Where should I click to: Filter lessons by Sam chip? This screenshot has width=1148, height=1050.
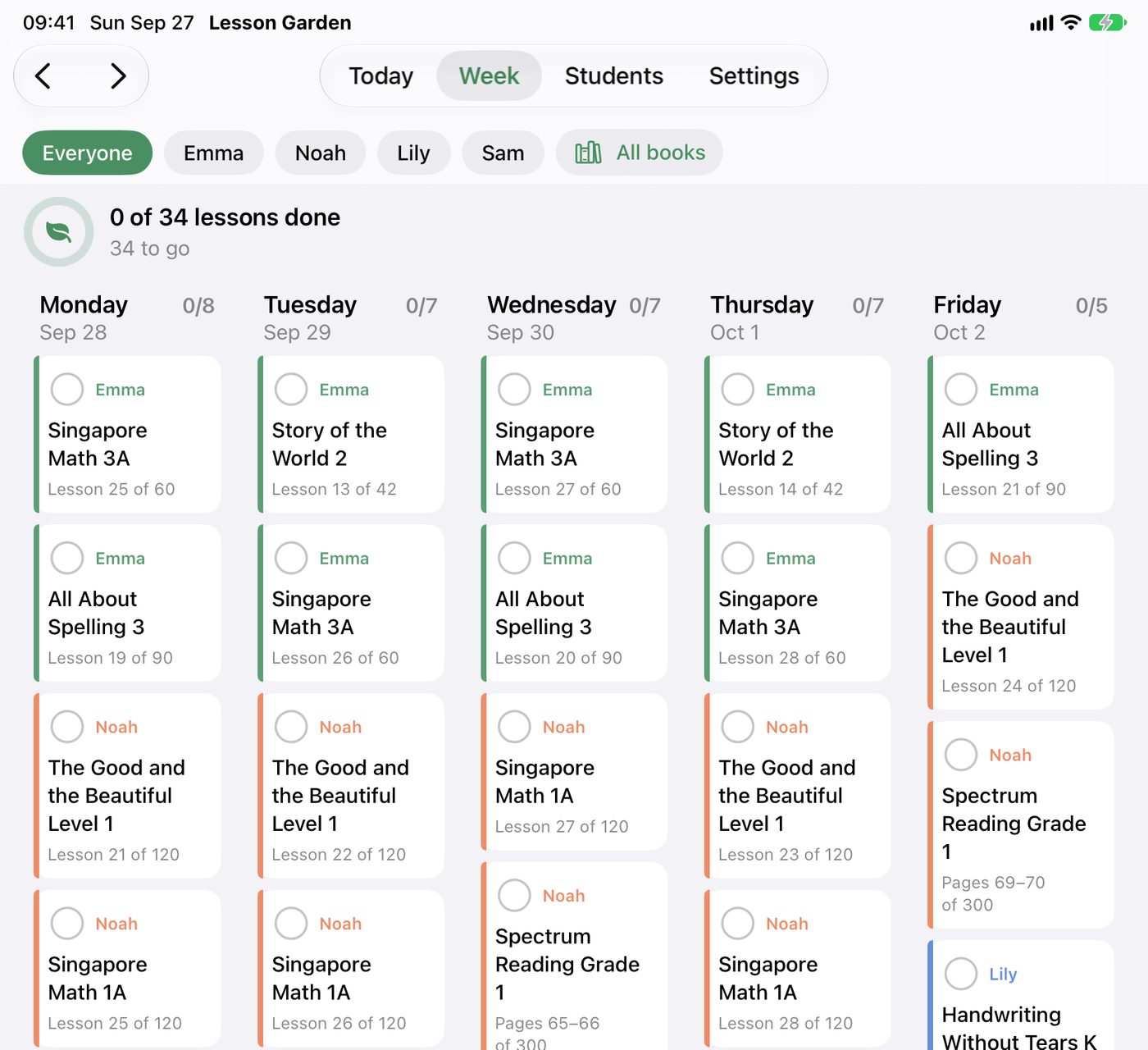(x=503, y=153)
